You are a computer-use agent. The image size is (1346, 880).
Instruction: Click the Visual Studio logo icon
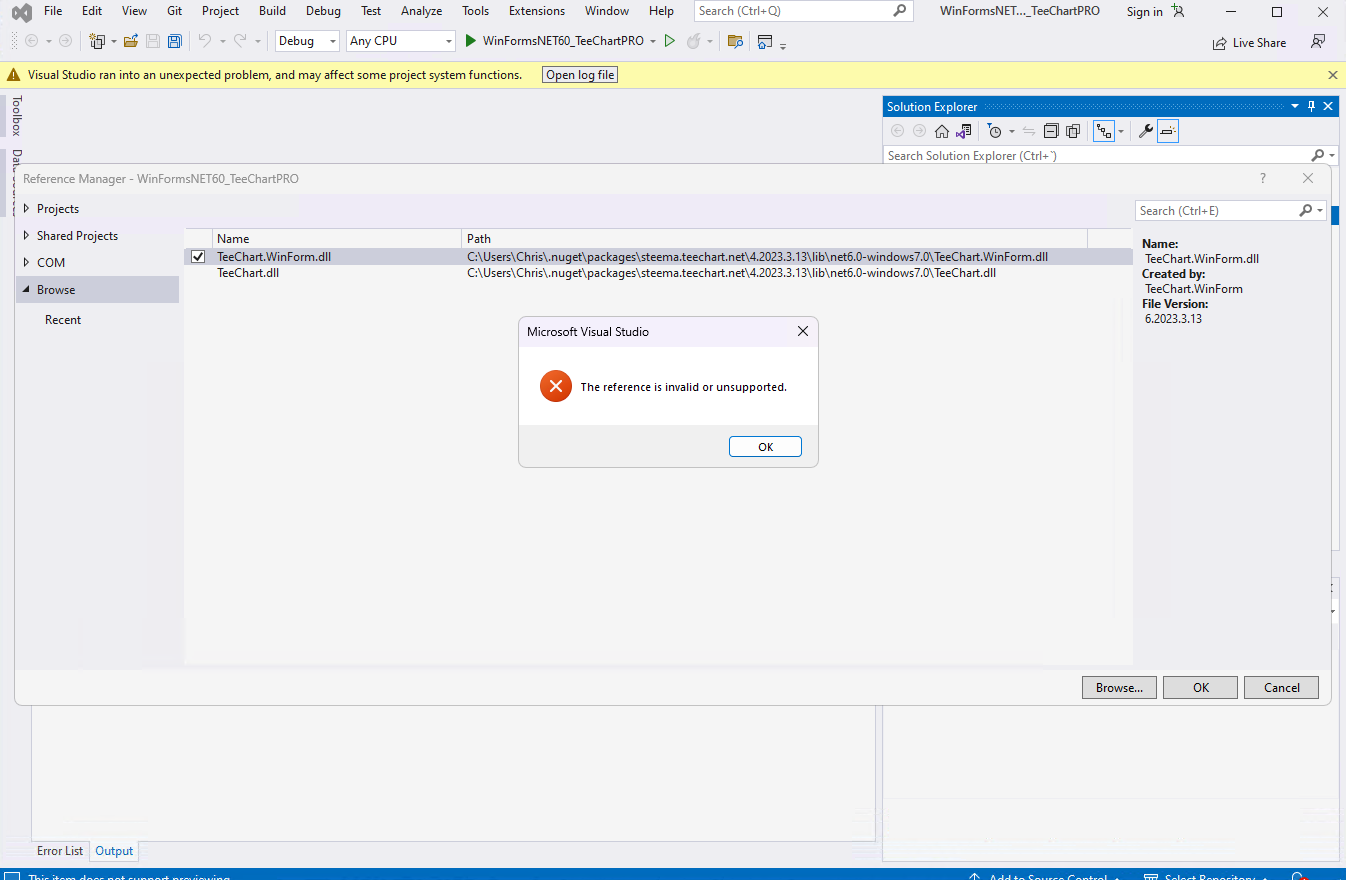tap(20, 12)
